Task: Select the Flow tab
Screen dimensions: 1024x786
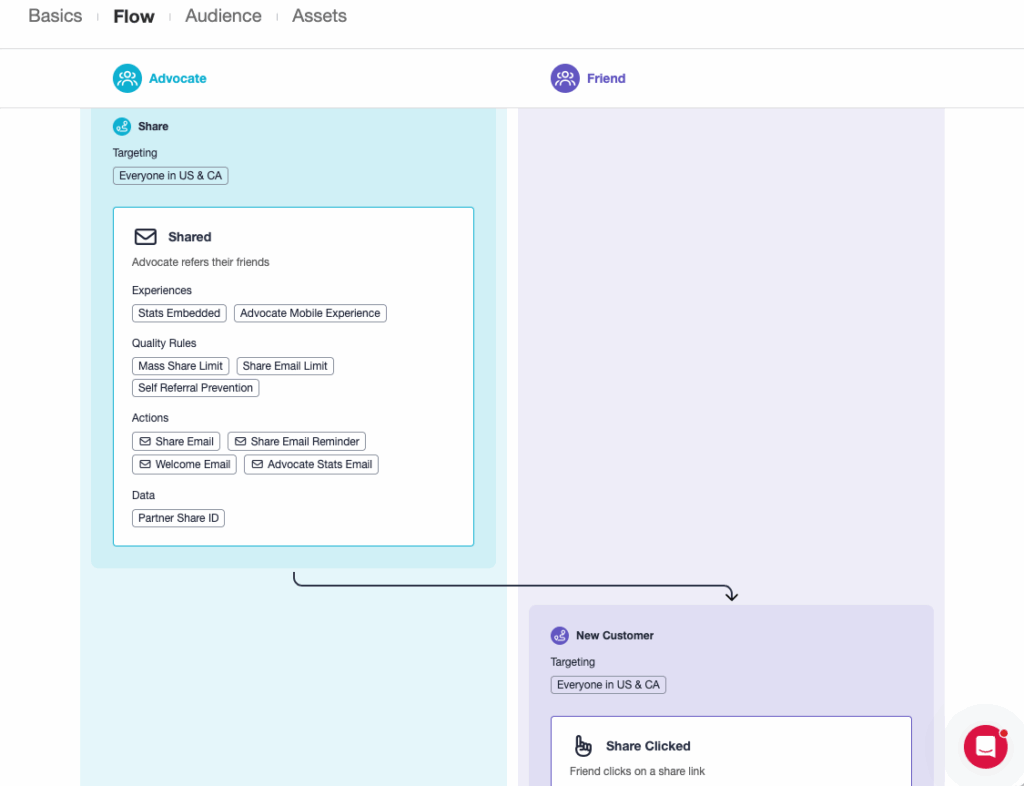Action: [x=134, y=16]
